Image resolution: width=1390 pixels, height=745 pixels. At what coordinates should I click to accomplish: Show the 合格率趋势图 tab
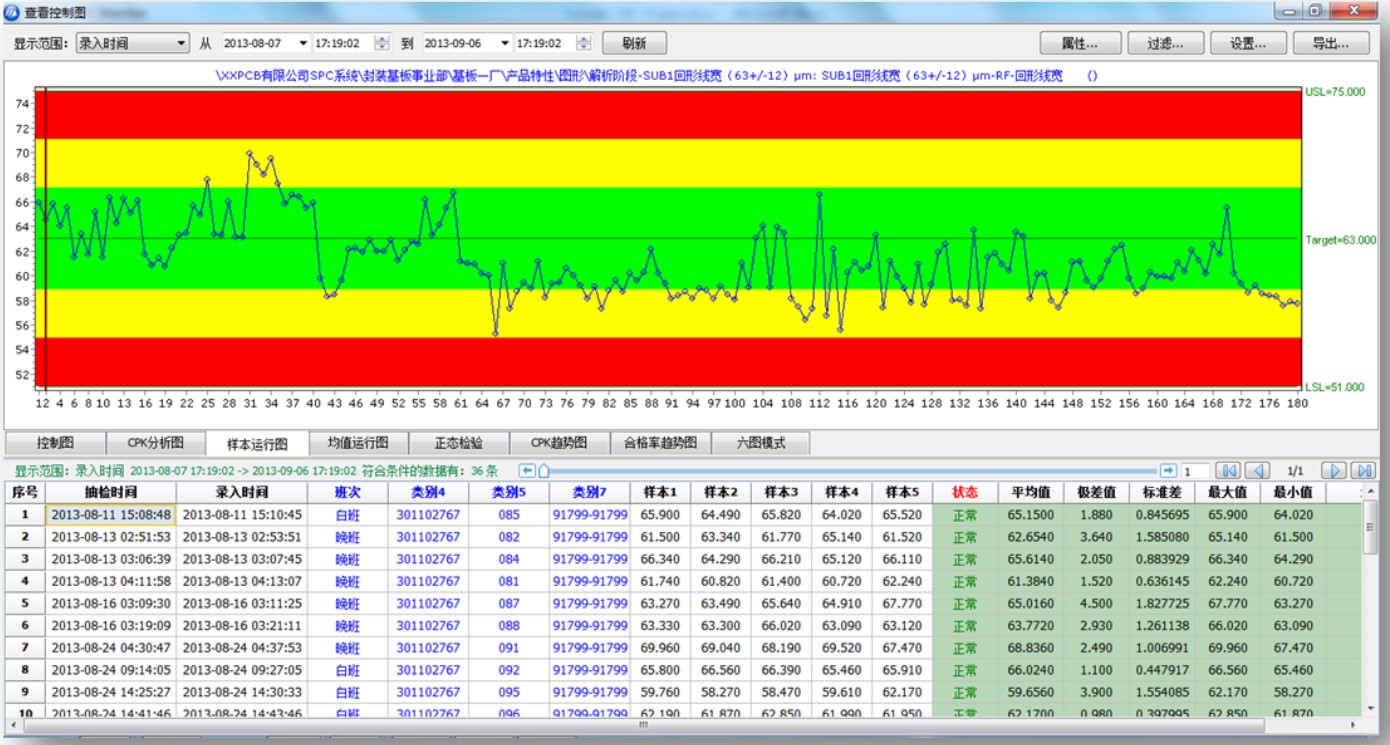(x=659, y=443)
